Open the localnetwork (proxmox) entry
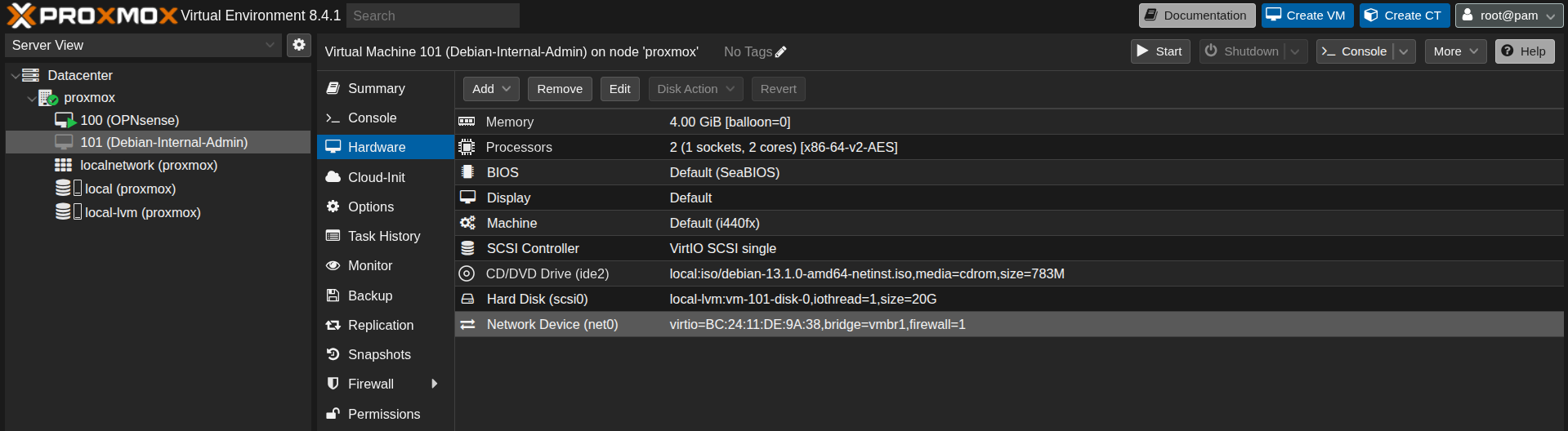 tap(148, 165)
